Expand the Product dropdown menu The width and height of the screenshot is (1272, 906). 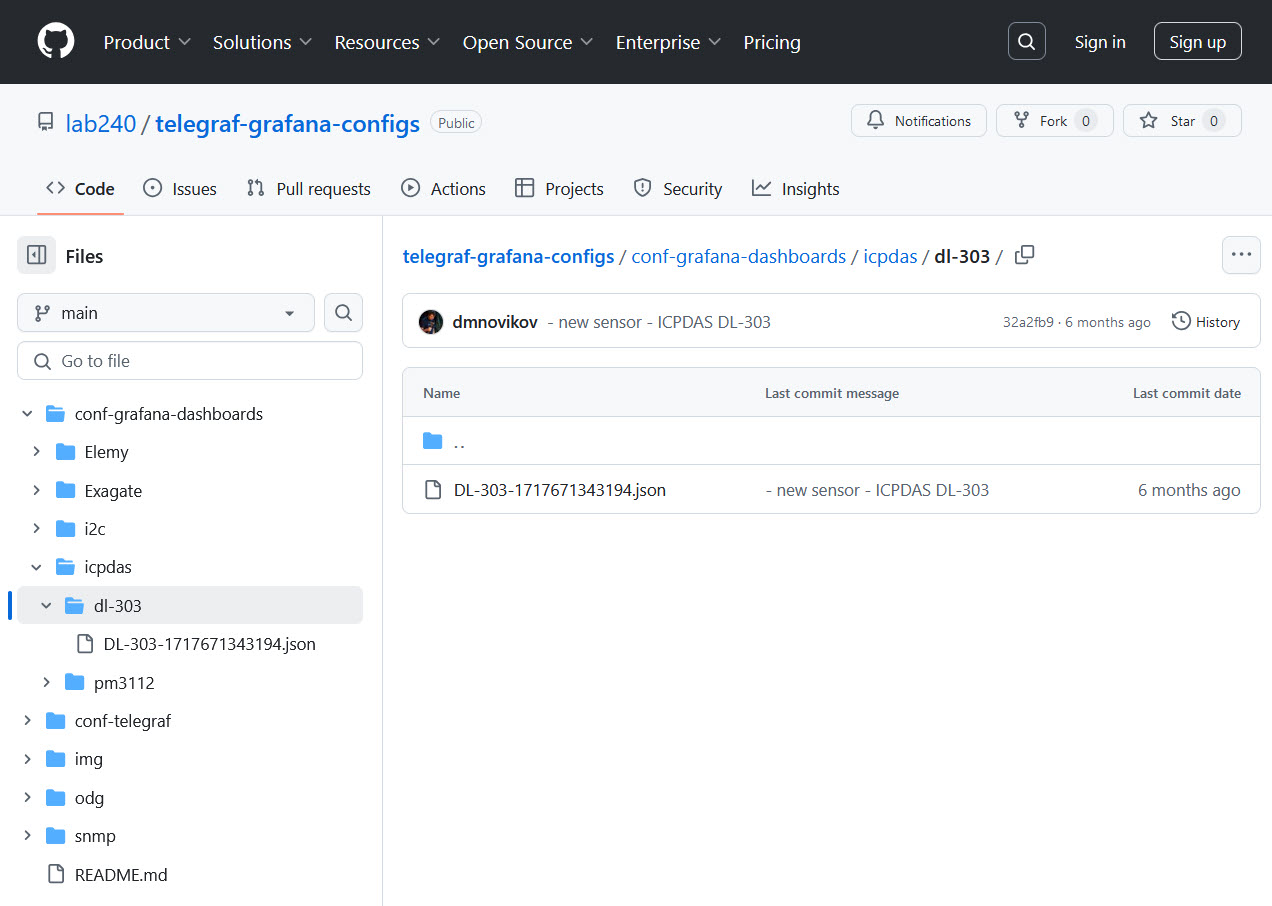click(146, 42)
